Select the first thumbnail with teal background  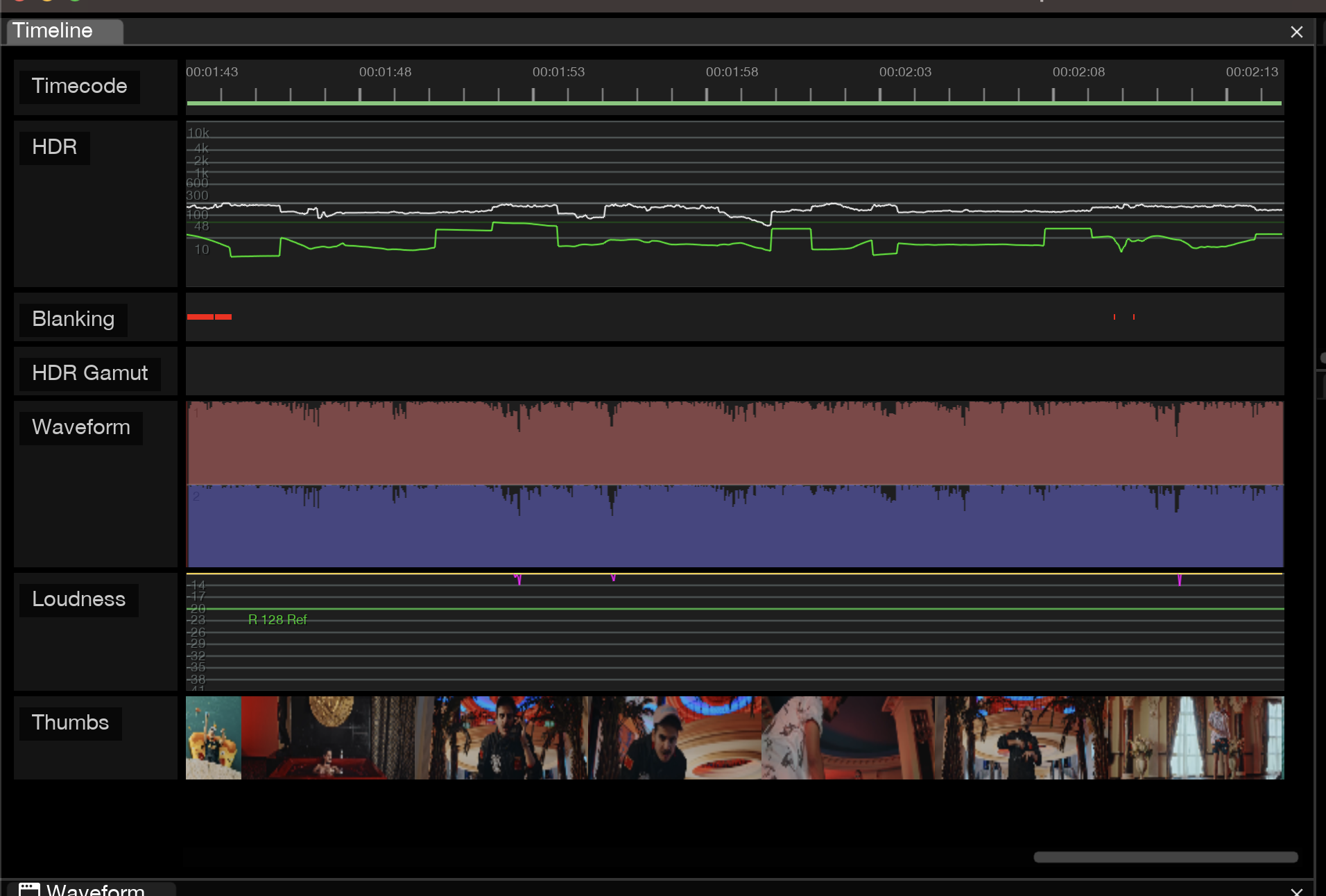(x=214, y=738)
